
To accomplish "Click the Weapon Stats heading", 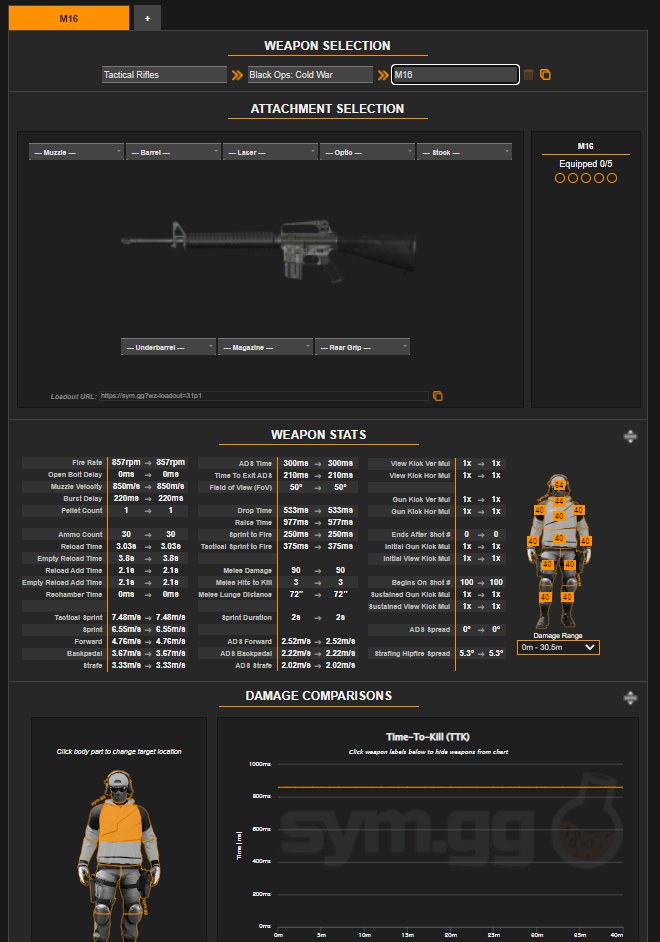I will (x=318, y=434).
